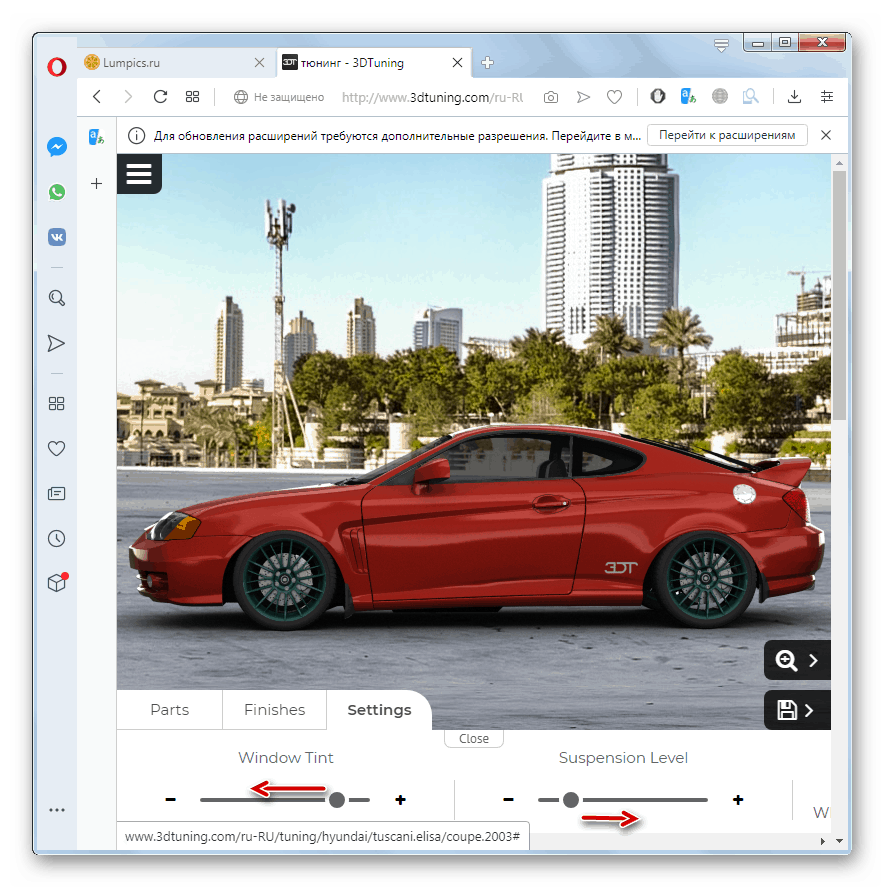Open personal news in the sidebar
This screenshot has height=888, width=885.
56,493
